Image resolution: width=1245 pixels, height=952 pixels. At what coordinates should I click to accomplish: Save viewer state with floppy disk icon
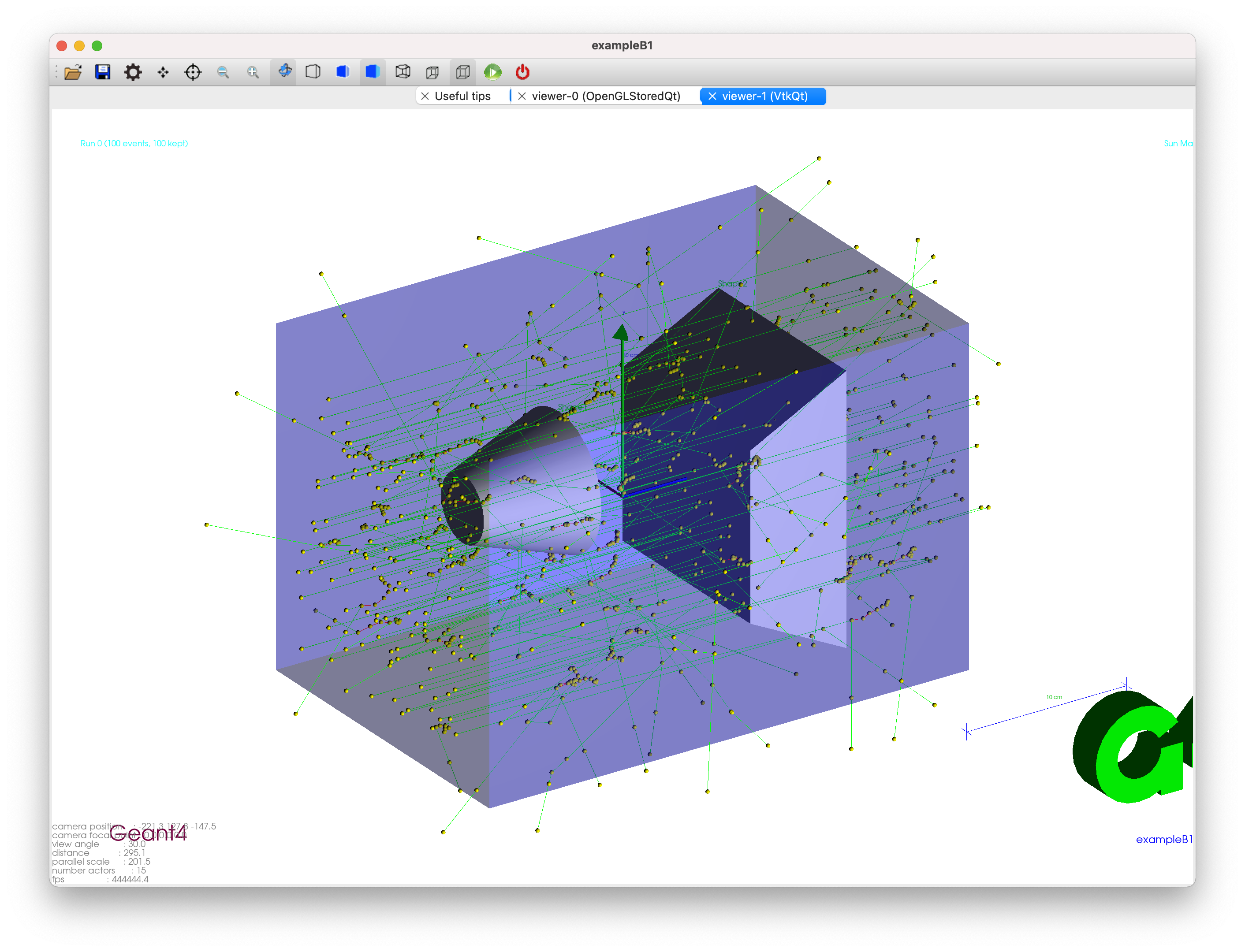tap(103, 72)
